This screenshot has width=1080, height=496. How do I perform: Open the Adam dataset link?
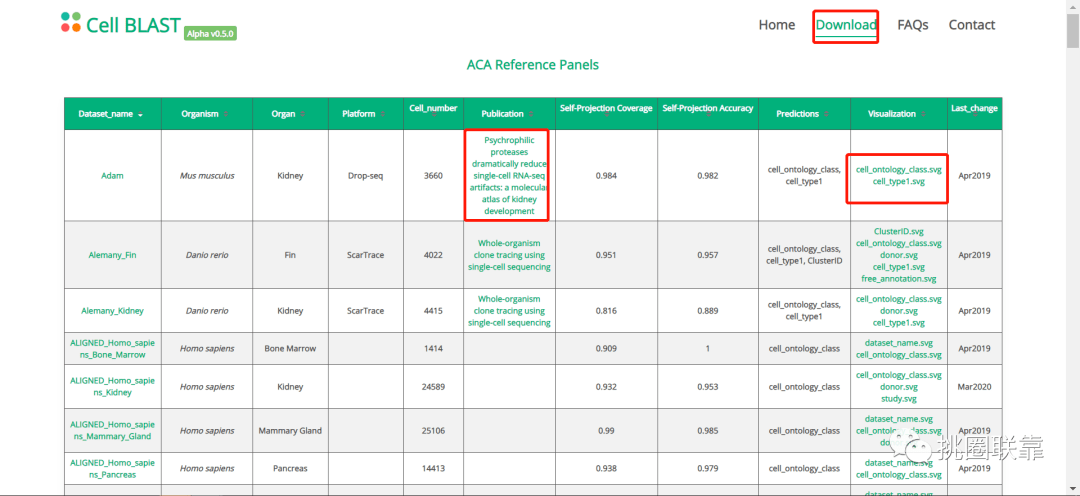click(x=112, y=176)
